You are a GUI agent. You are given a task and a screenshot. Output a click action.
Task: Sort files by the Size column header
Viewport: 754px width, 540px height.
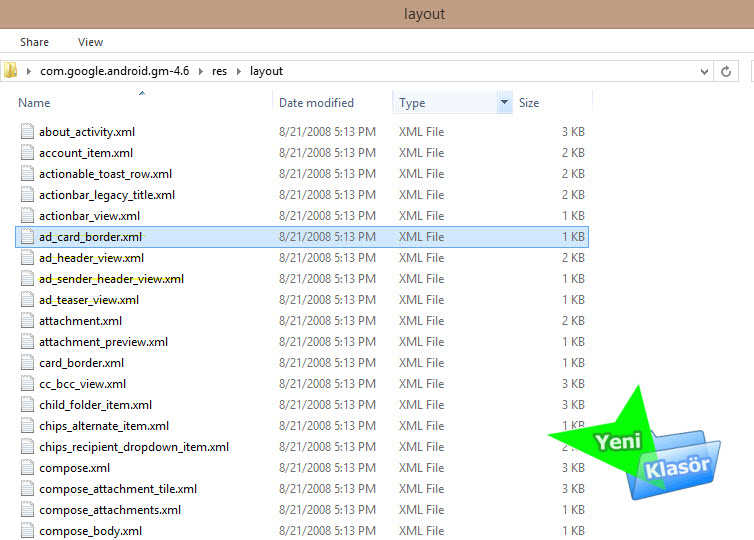point(529,103)
